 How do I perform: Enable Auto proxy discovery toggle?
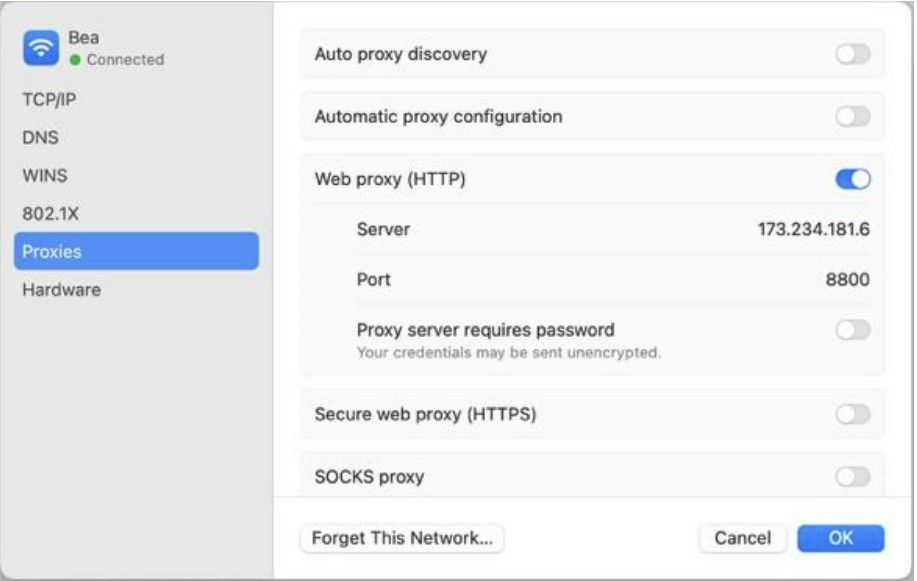point(853,54)
